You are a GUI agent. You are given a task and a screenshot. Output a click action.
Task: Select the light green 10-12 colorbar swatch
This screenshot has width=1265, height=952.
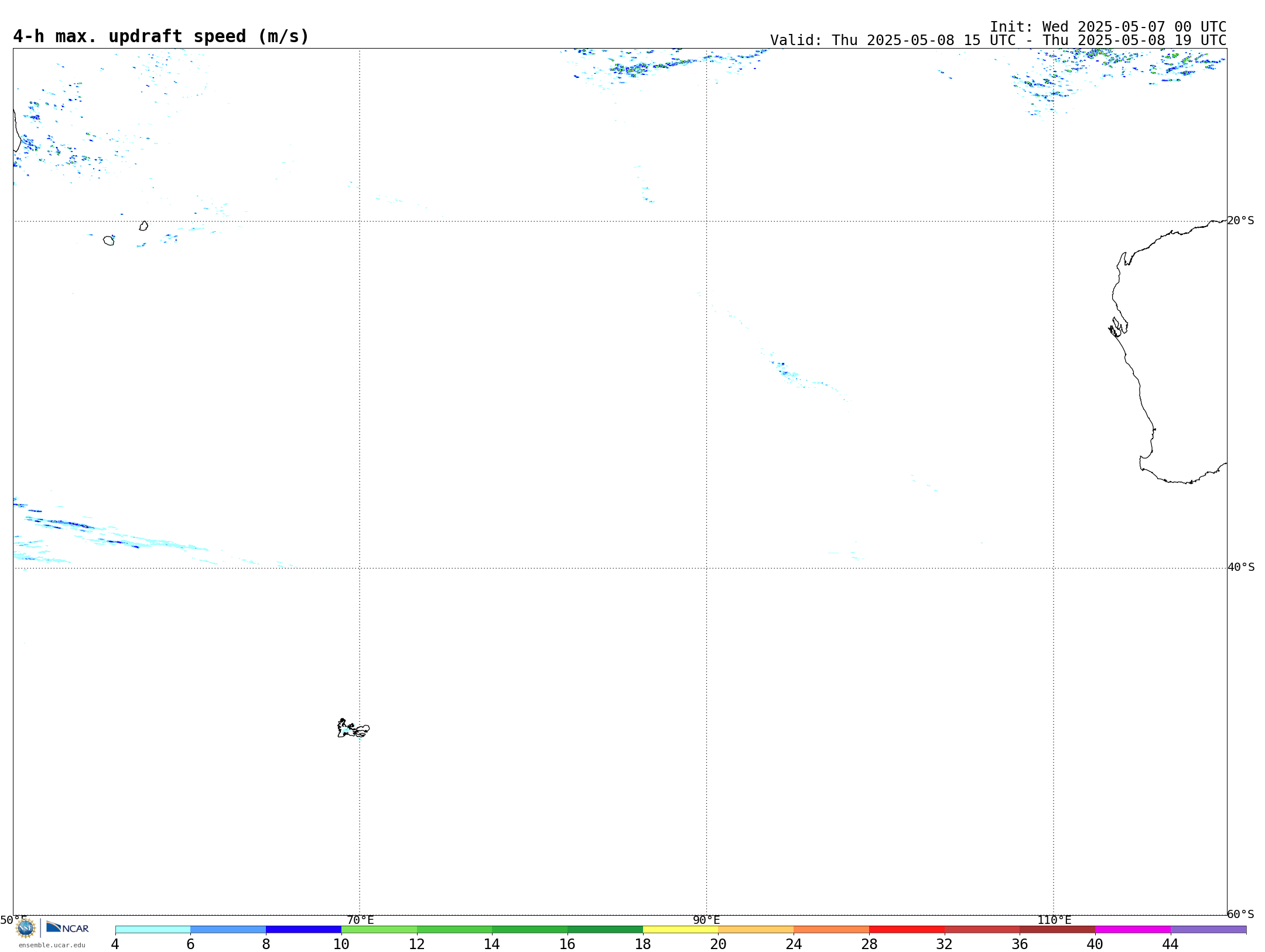tap(379, 930)
